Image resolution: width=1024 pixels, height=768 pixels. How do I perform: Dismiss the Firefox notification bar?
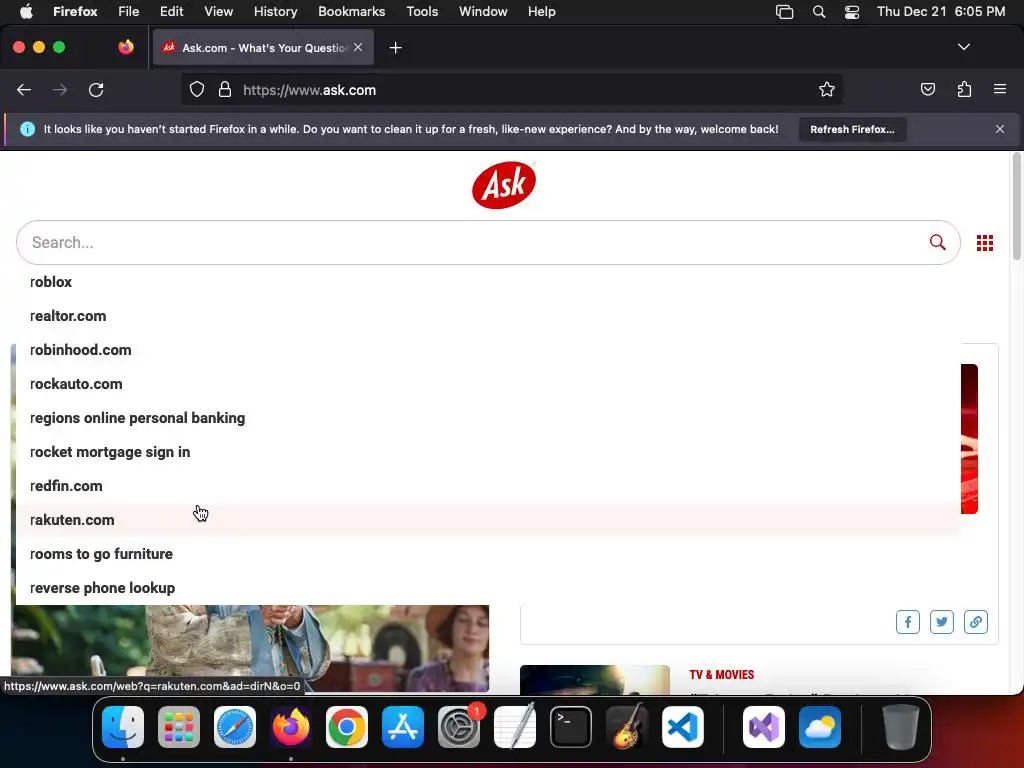pyautogui.click(x=999, y=129)
